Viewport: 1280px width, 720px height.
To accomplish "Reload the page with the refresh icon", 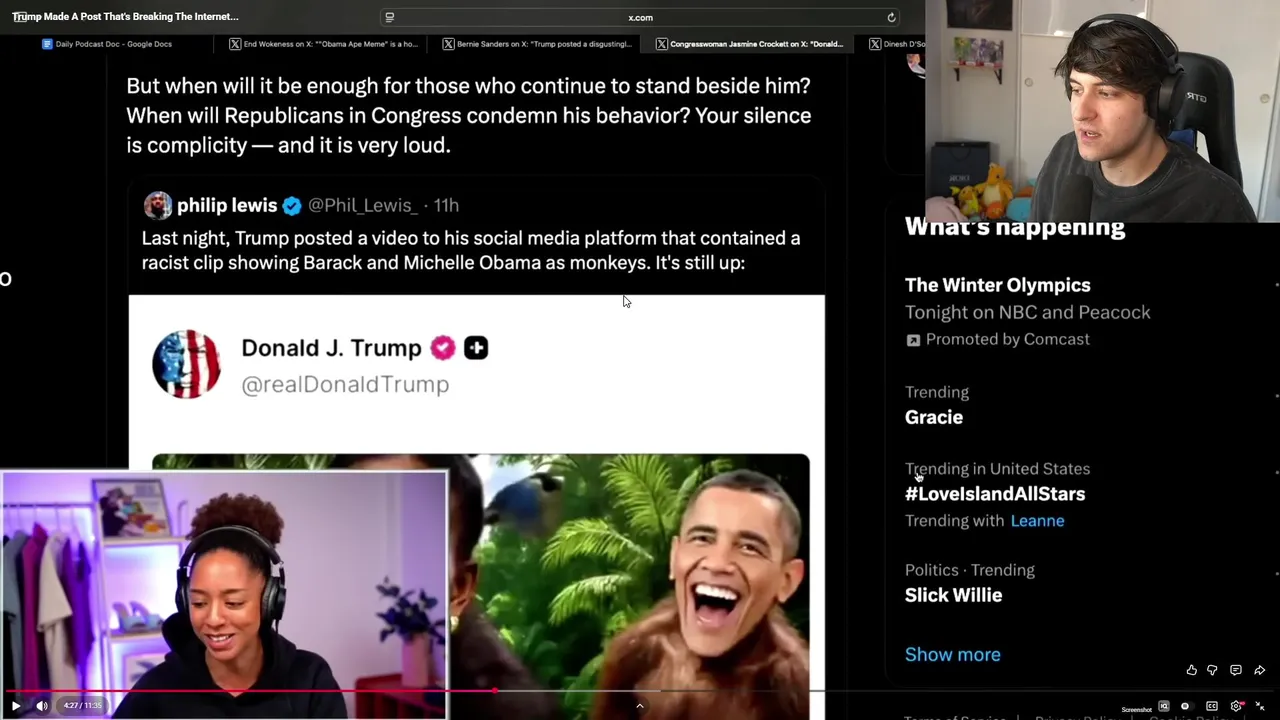I will coord(891,17).
